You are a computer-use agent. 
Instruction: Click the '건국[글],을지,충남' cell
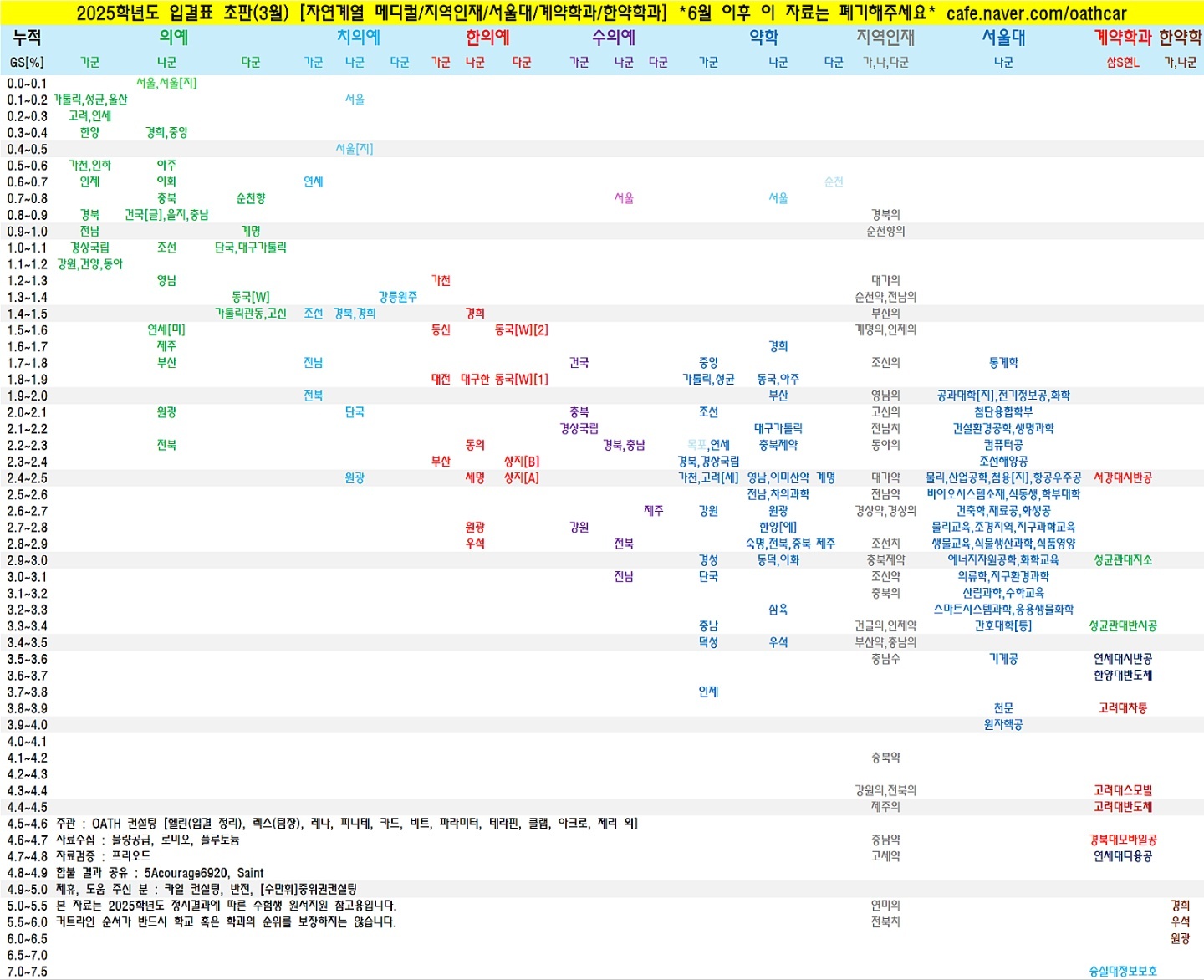pyautogui.click(x=166, y=215)
